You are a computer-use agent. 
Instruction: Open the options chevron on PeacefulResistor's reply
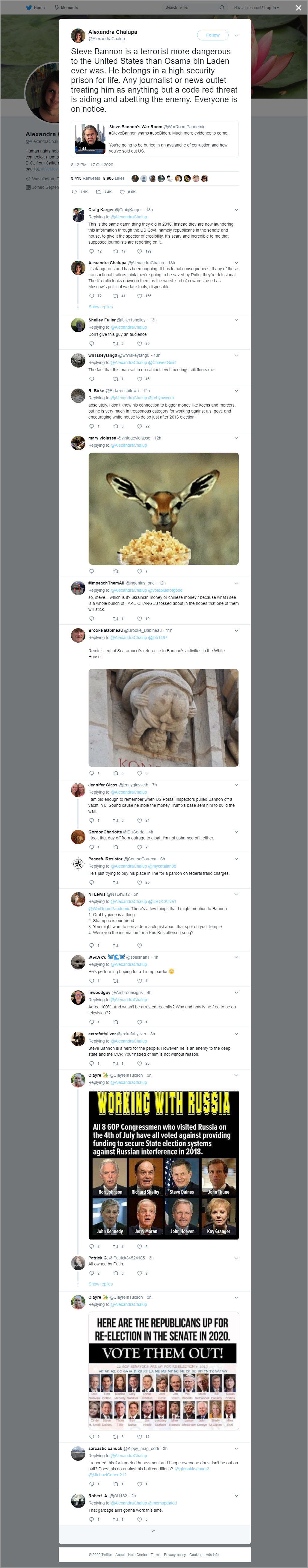click(x=236, y=859)
